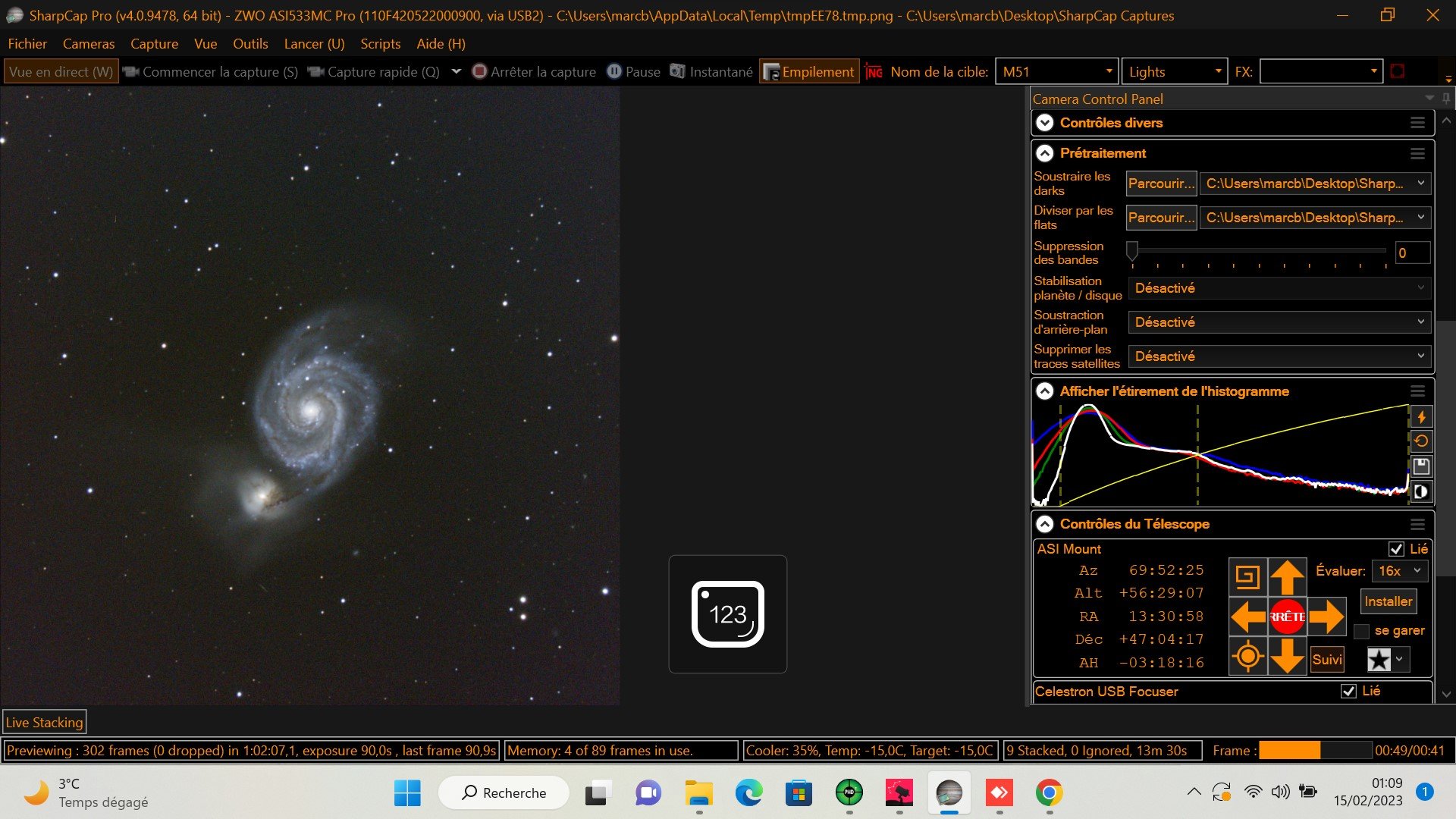Click the half-filled circle icon beside histogram
The height and width of the screenshot is (819, 1456).
(x=1421, y=491)
